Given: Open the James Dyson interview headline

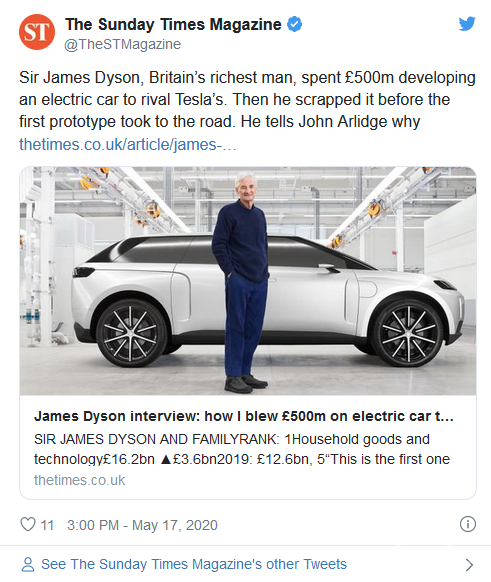Looking at the screenshot, I should (x=243, y=416).
